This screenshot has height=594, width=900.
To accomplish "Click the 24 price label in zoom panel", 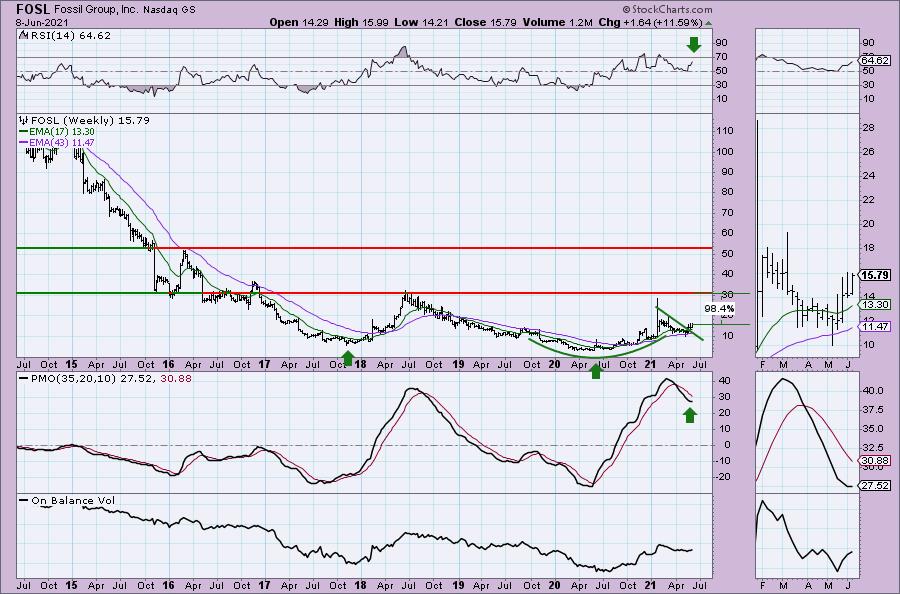I will tap(868, 176).
